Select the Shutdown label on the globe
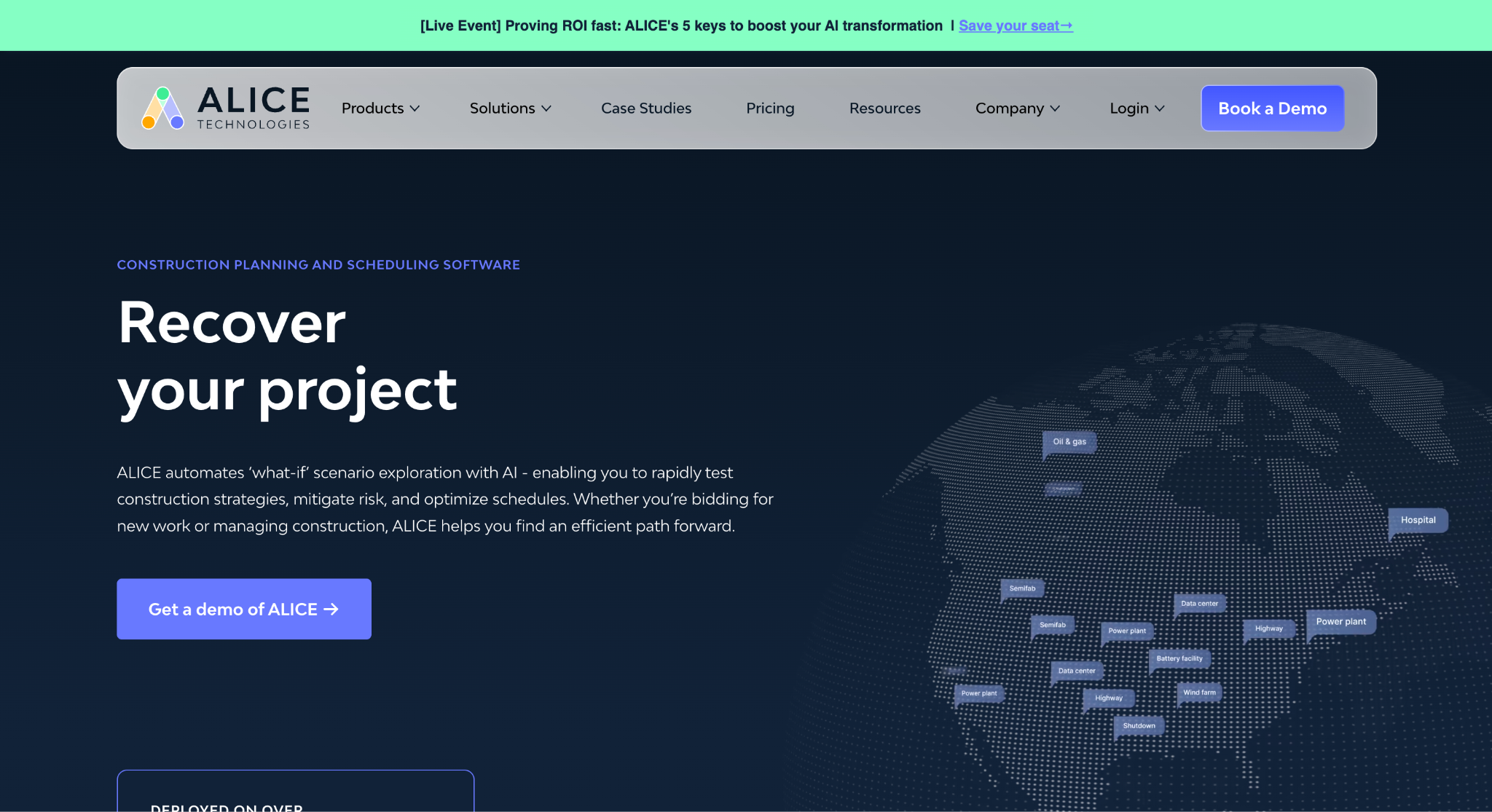 (1139, 726)
